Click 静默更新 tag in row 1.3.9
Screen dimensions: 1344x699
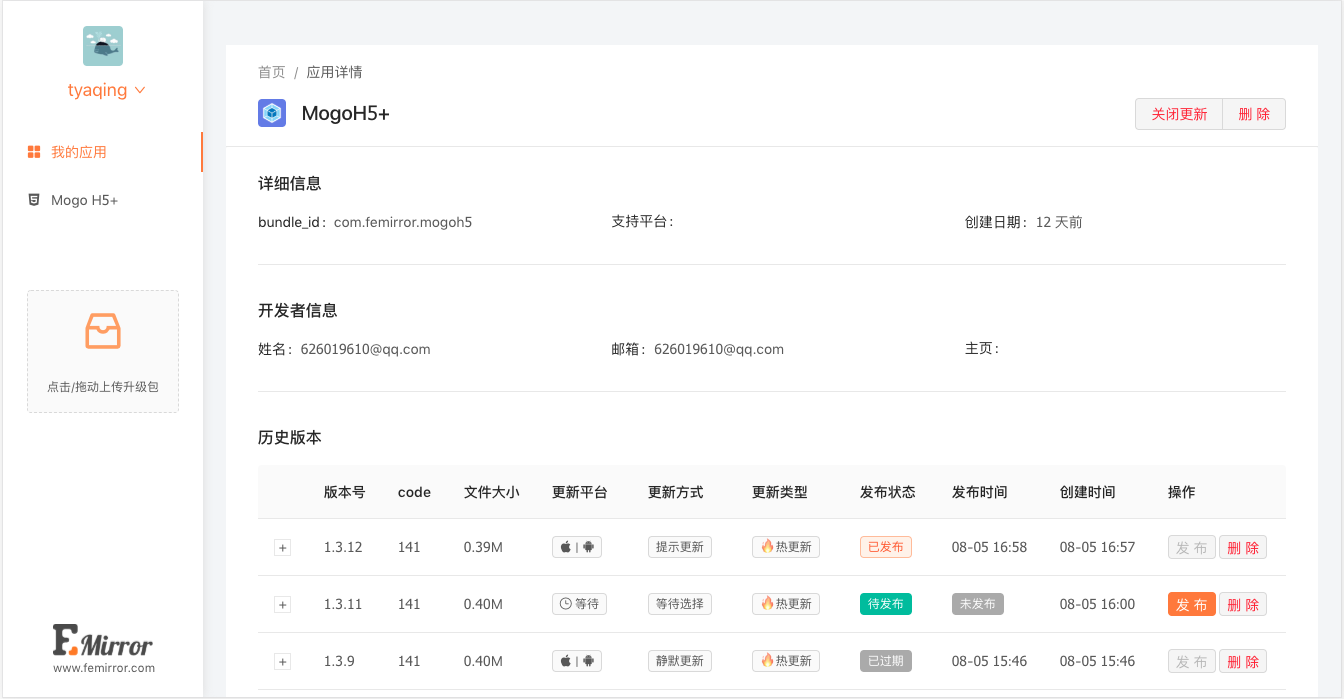pos(680,661)
